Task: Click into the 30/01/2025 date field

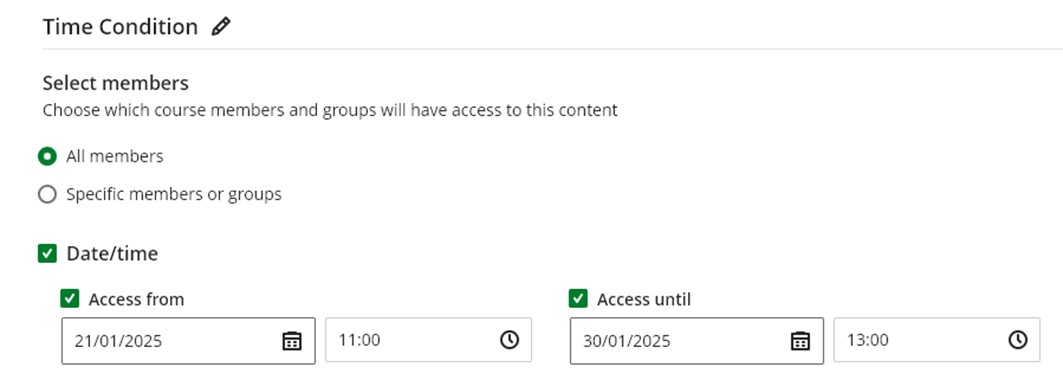Action: tap(697, 341)
